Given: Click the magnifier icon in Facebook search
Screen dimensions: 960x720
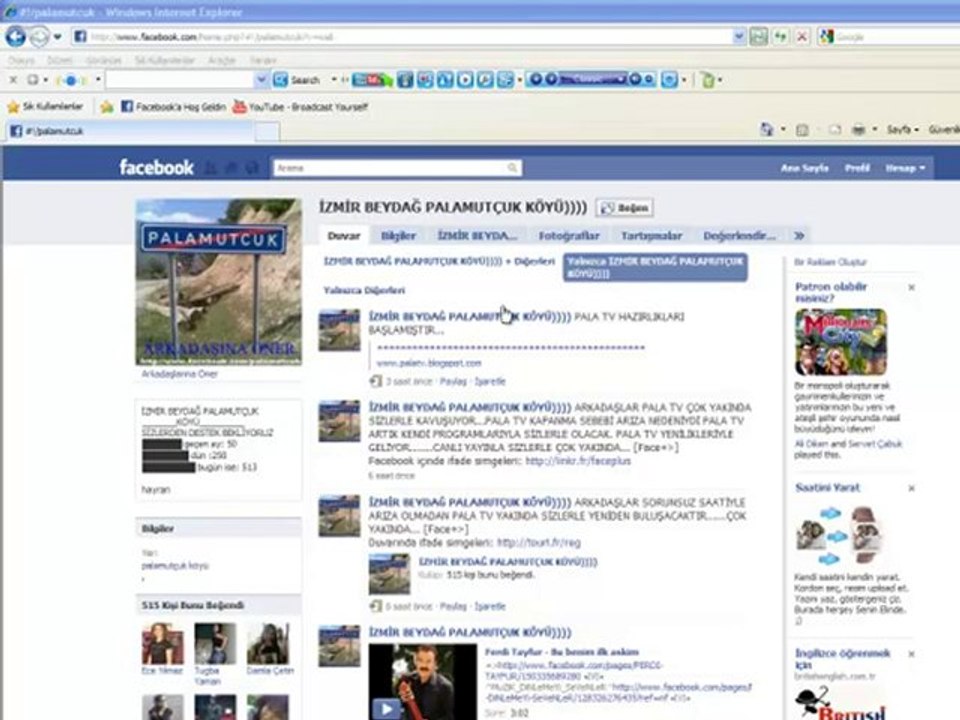Looking at the screenshot, I should pos(513,168).
